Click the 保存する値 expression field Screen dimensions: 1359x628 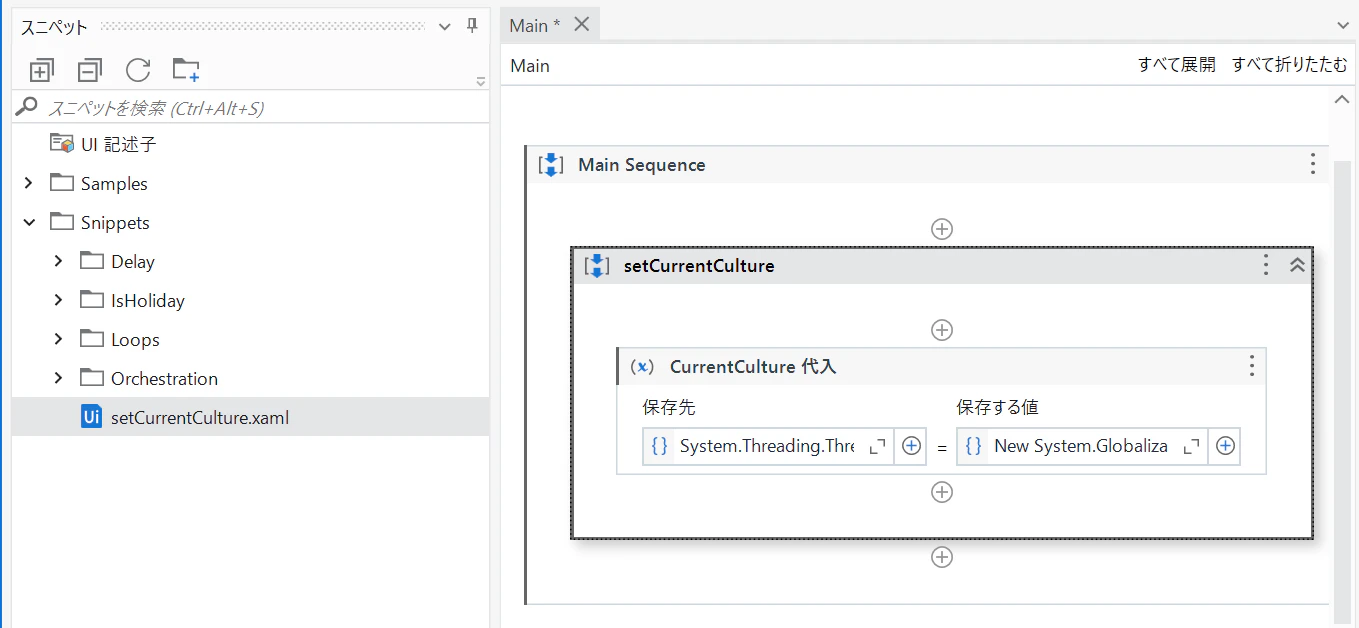coord(1082,446)
